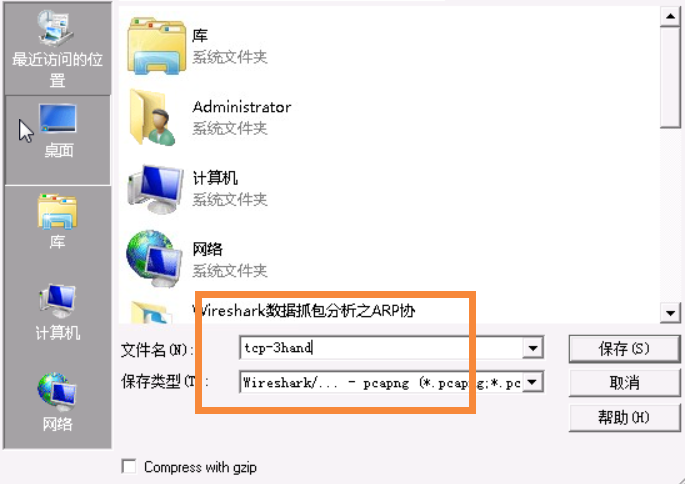Viewport: 685px width, 484px height.
Task: Select 网络 system folder in file list
Action: coord(198,259)
